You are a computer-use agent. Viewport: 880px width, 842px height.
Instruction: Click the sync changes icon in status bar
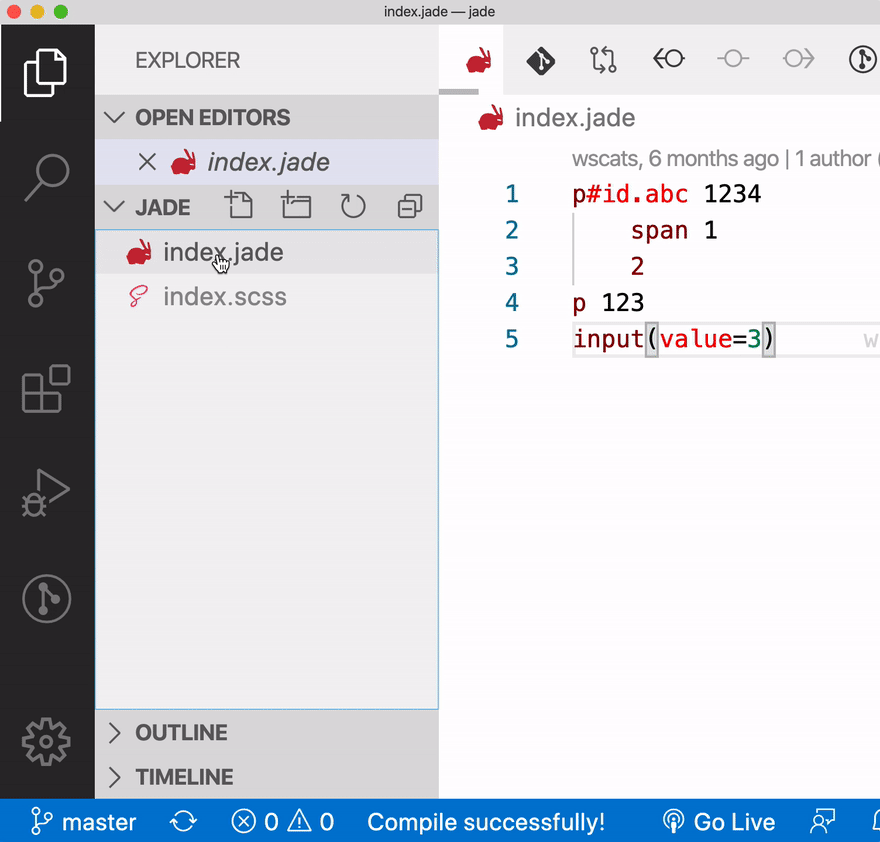tap(183, 821)
